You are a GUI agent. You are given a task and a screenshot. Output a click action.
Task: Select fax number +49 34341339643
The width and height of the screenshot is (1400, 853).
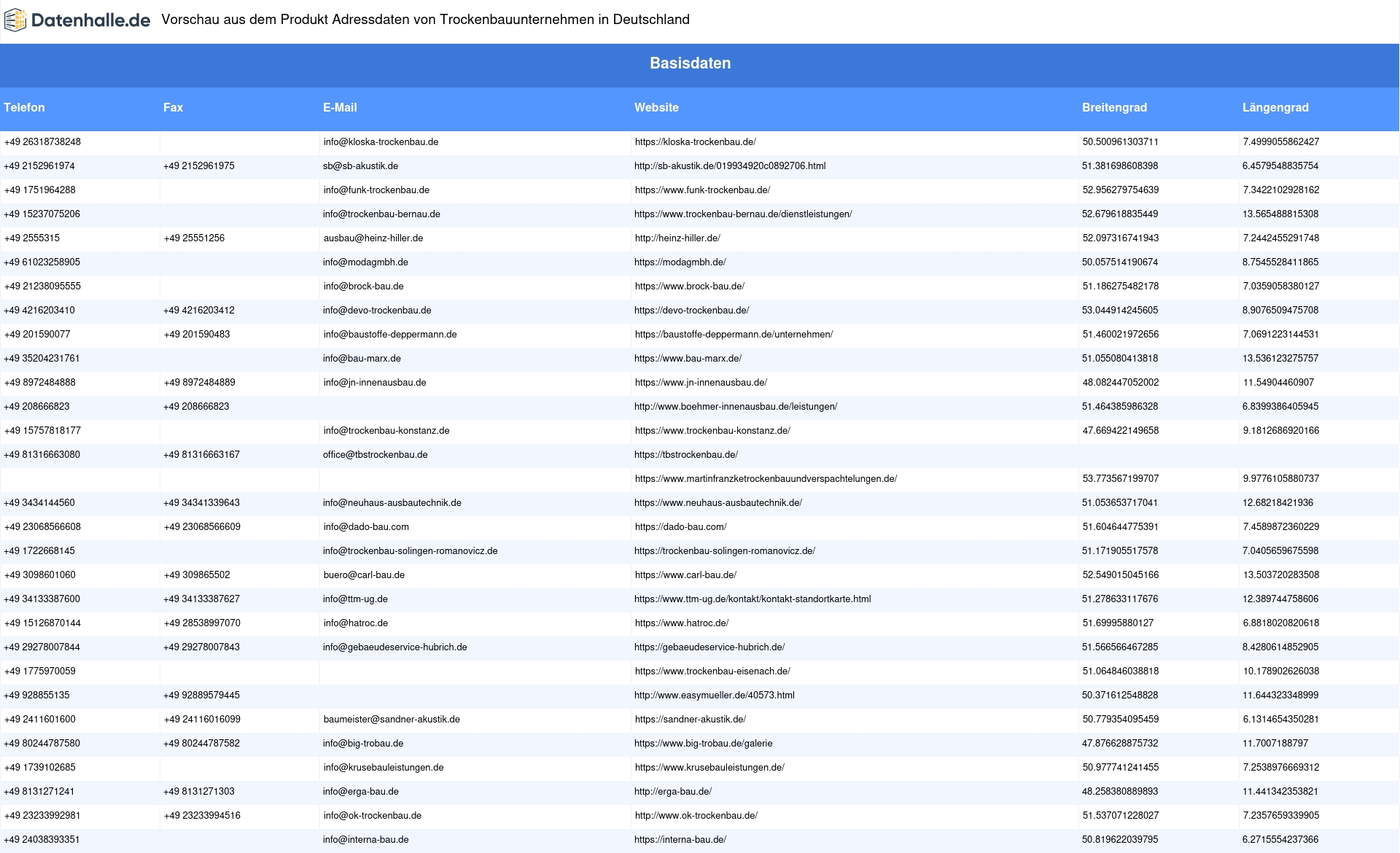(202, 503)
